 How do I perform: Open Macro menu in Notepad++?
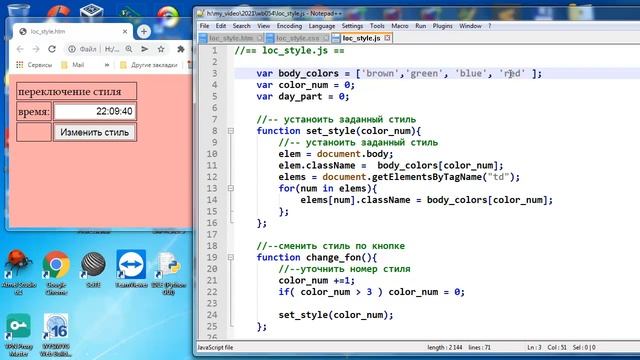click(400, 26)
